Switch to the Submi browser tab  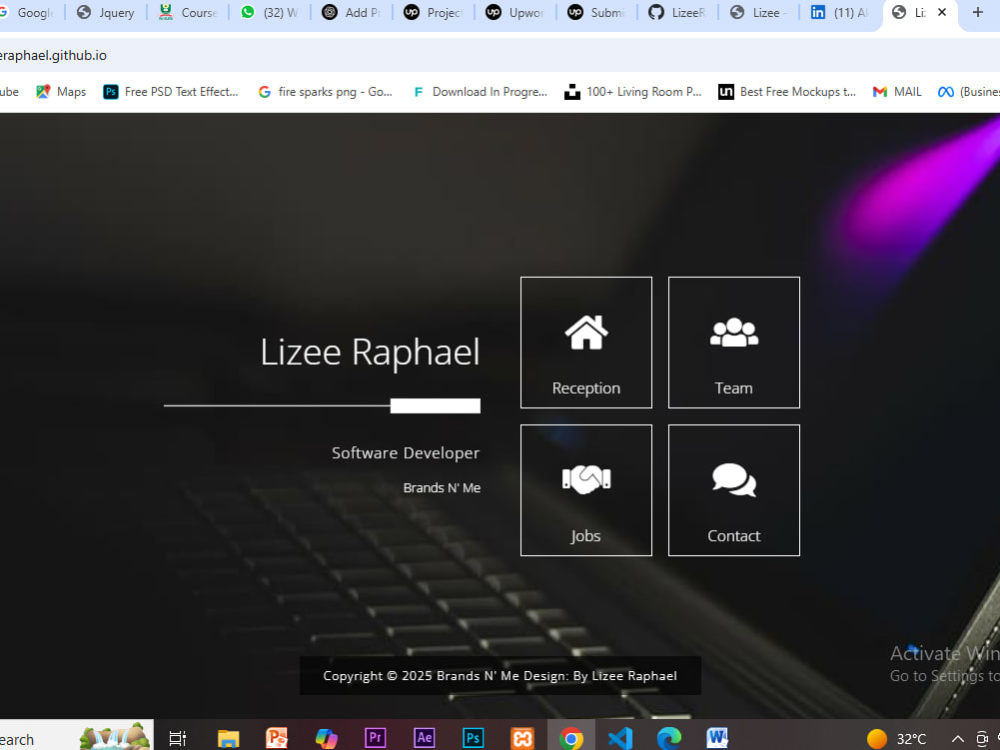(x=596, y=13)
